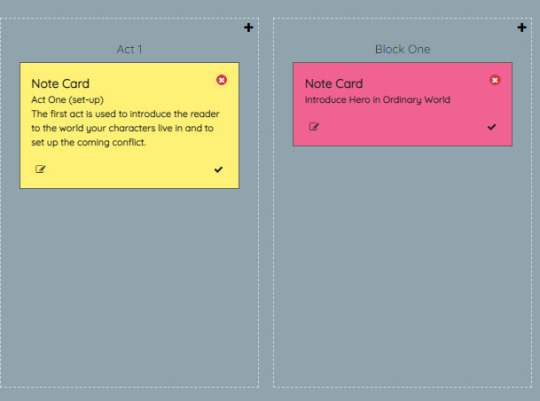Mark the yellow note card as done

point(218,169)
